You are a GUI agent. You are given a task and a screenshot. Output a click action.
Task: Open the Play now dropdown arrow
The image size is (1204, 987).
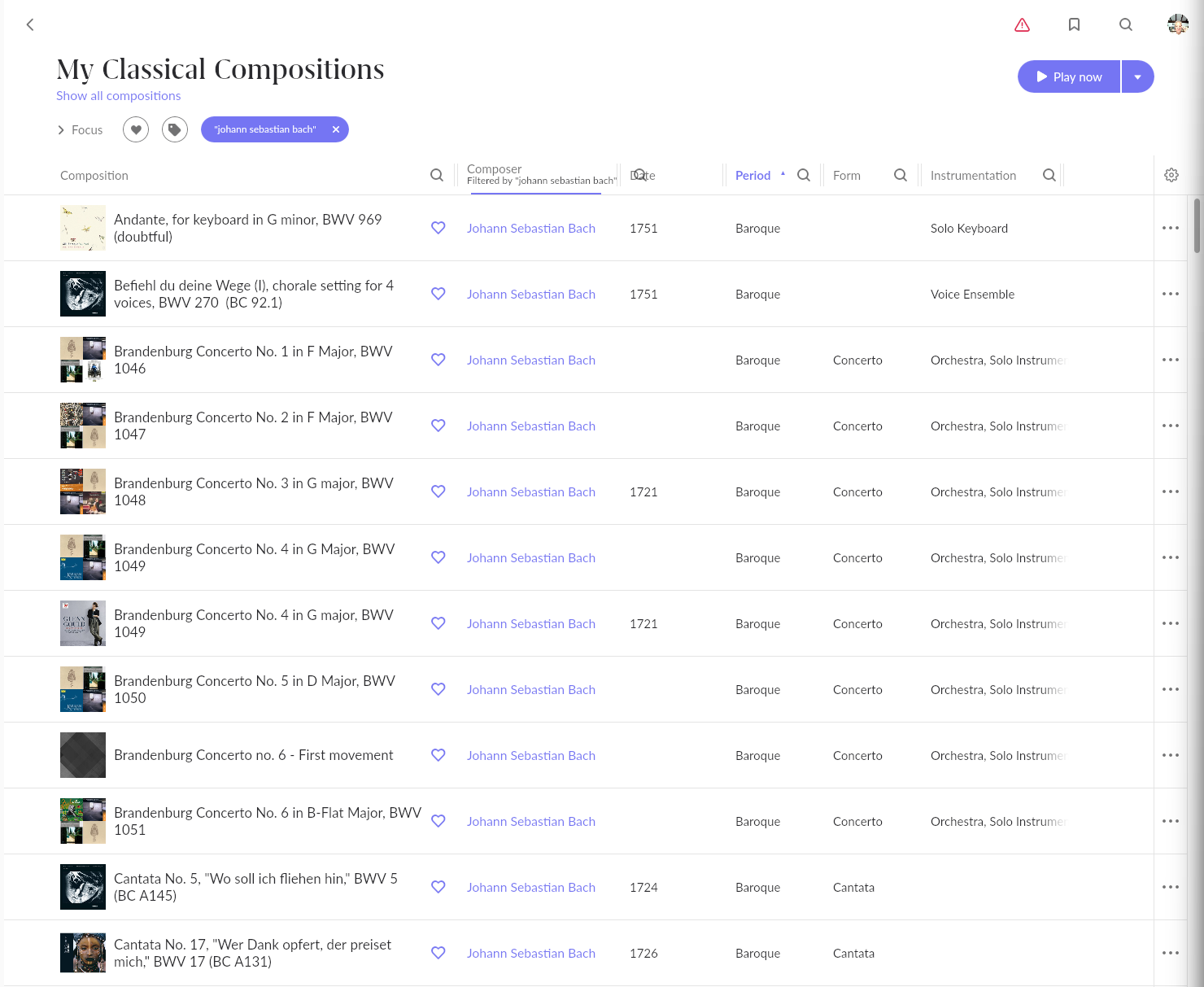(1138, 76)
